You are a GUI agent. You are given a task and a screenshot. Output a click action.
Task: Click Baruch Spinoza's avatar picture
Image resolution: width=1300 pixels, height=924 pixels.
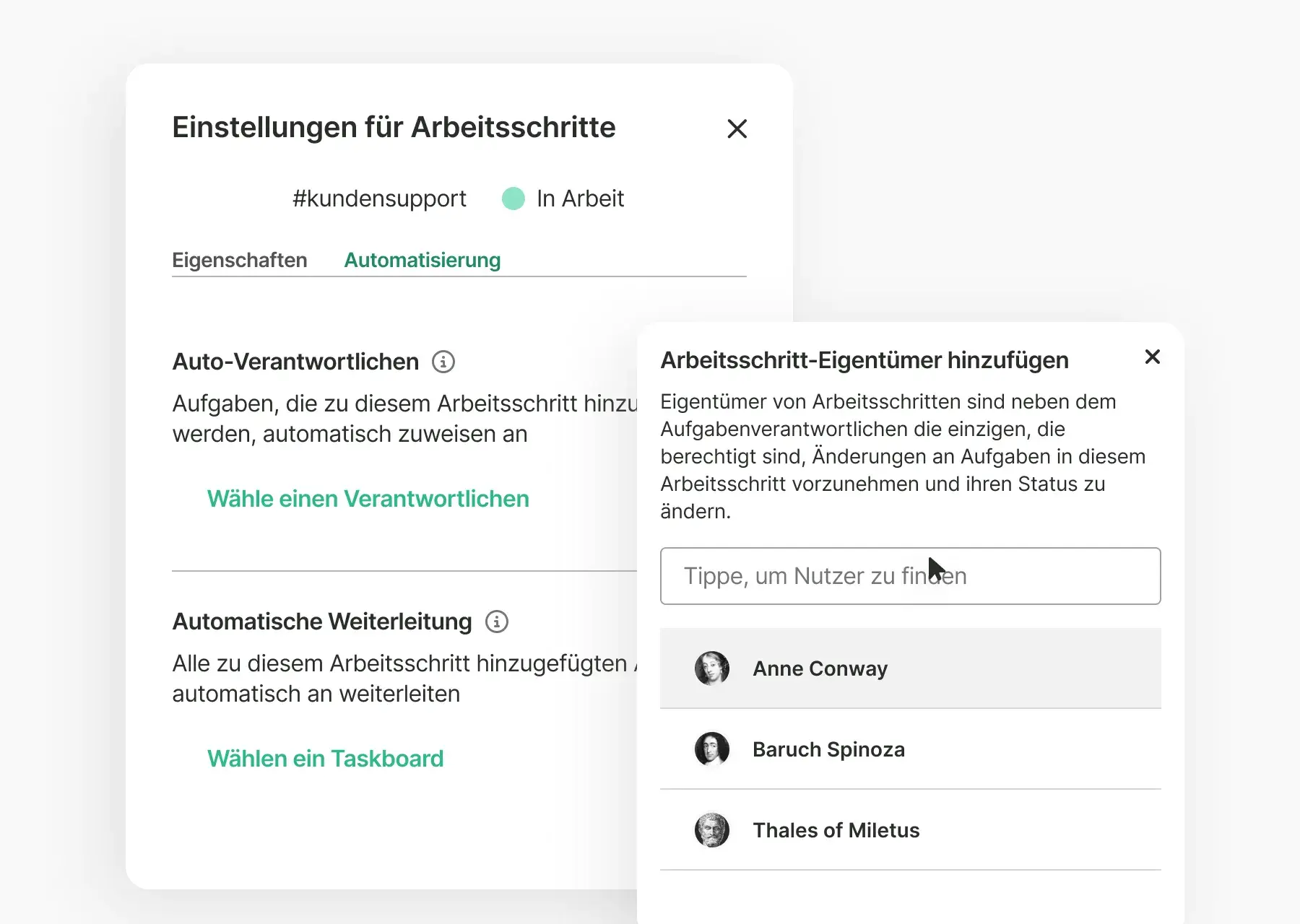pyautogui.click(x=711, y=749)
